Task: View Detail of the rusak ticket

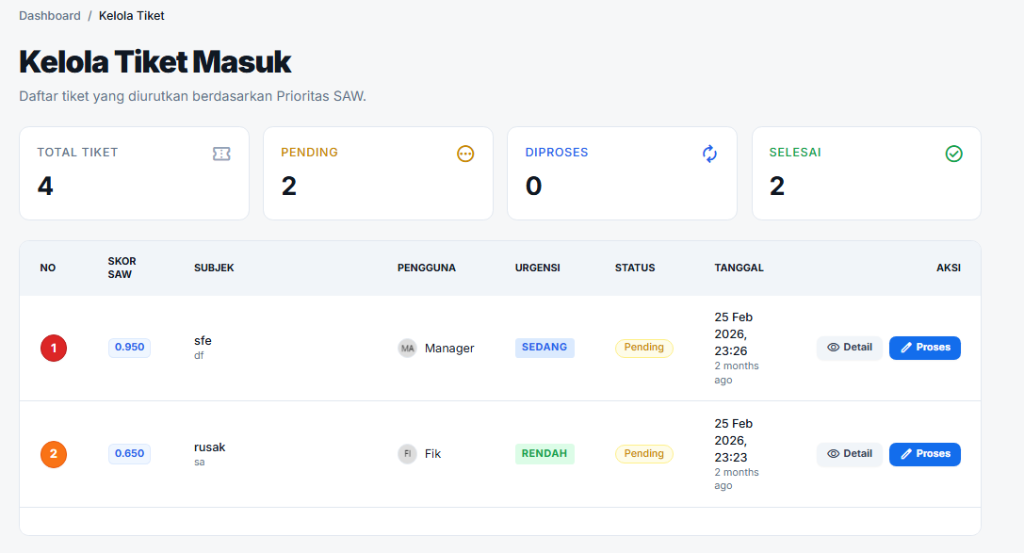Action: pyautogui.click(x=850, y=454)
